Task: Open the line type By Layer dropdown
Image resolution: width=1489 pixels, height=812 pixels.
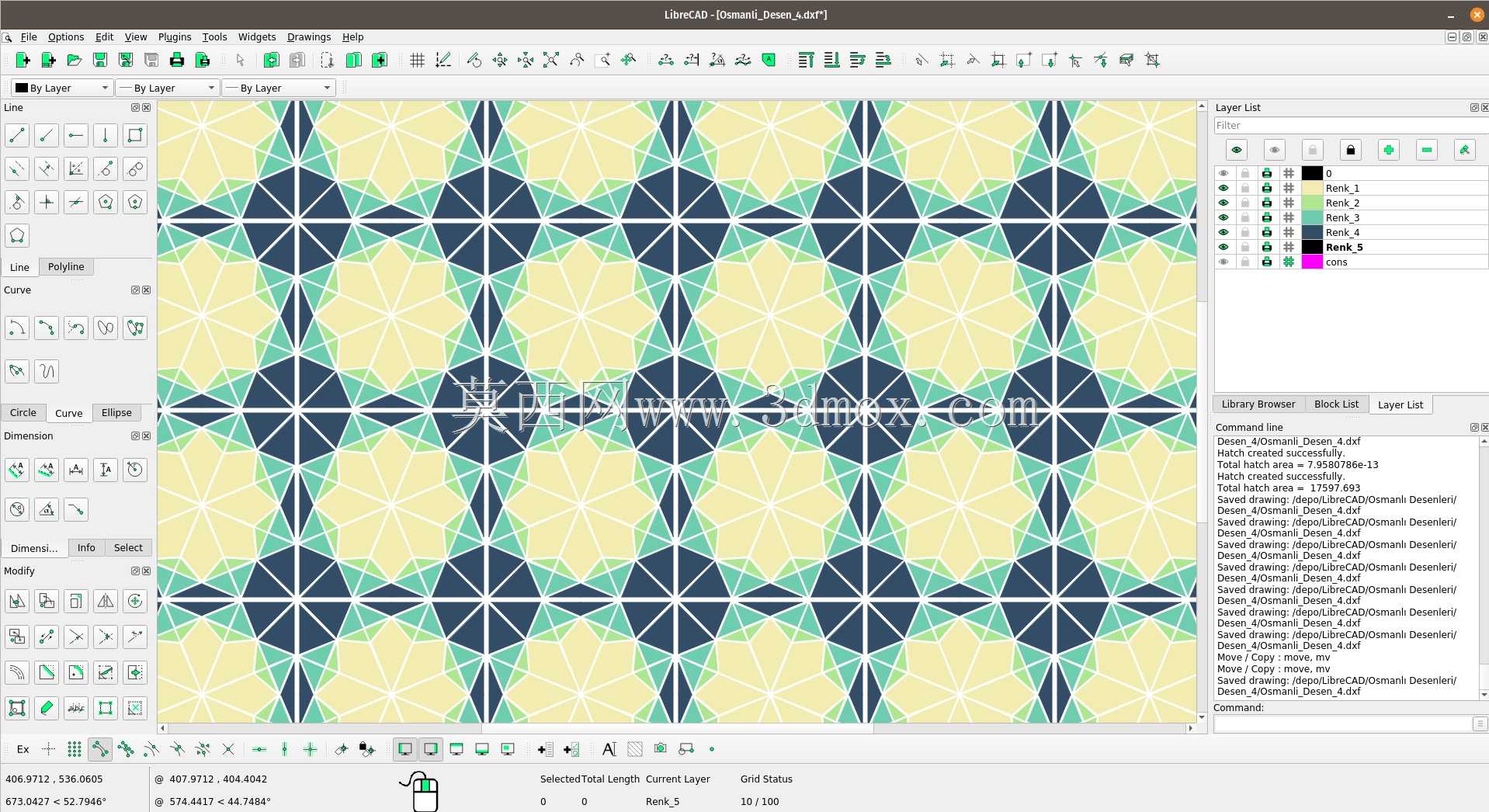Action: click(x=279, y=88)
